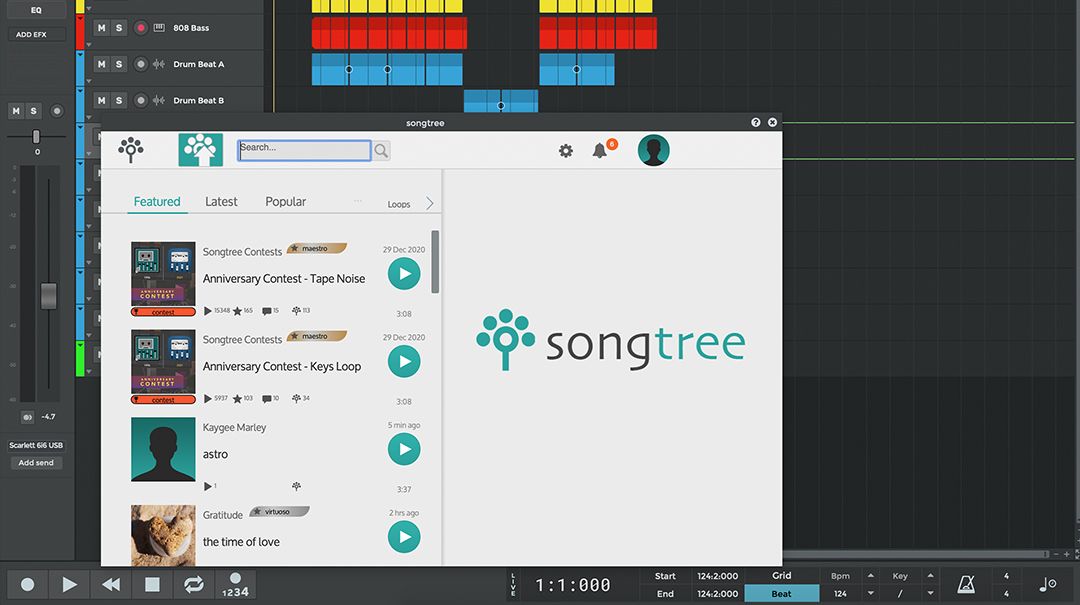This screenshot has height=605, width=1080.
Task: Open the astro silhouette thumbnail
Action: [x=163, y=449]
